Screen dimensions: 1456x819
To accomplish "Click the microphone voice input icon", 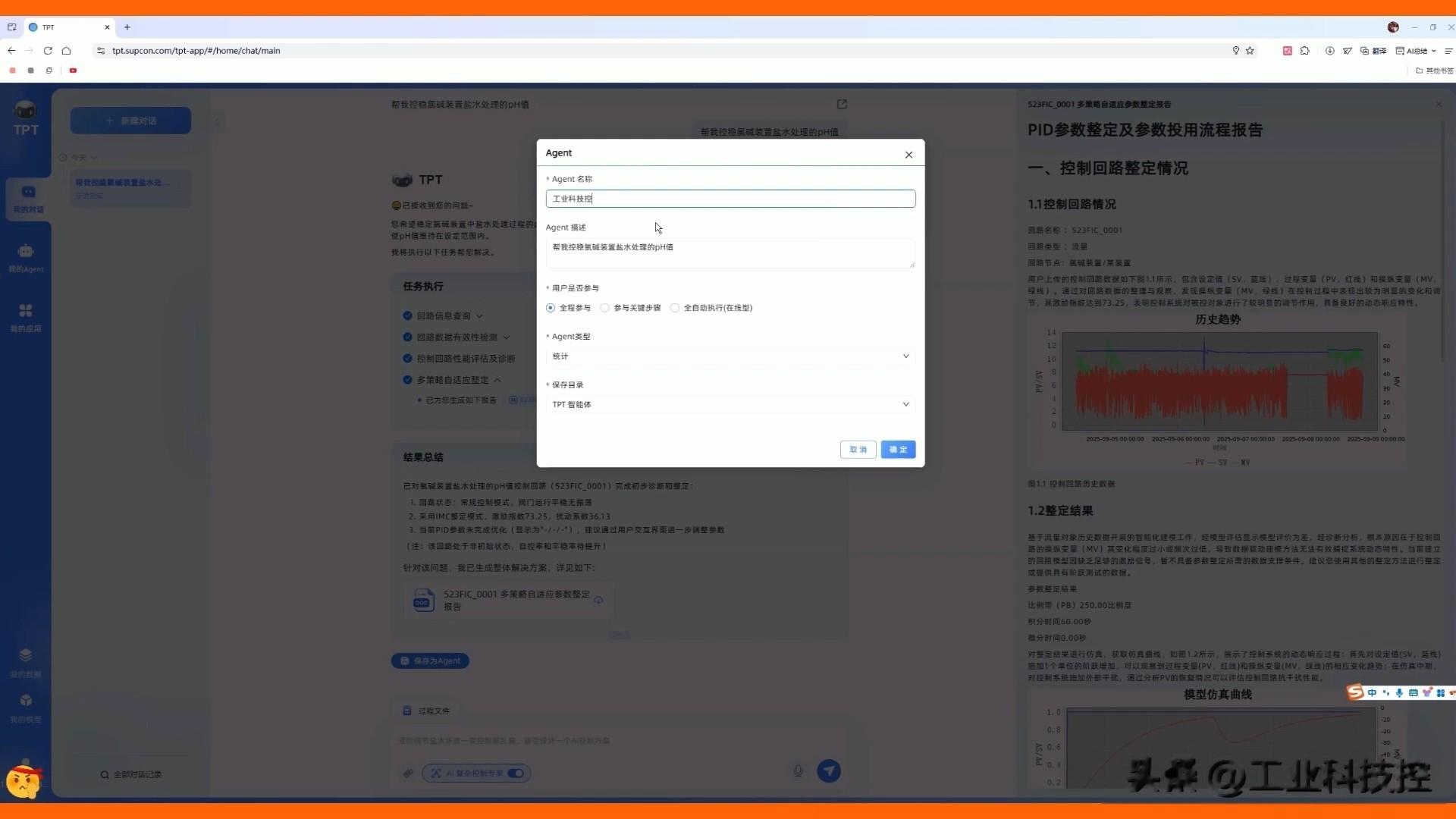I will (x=798, y=771).
